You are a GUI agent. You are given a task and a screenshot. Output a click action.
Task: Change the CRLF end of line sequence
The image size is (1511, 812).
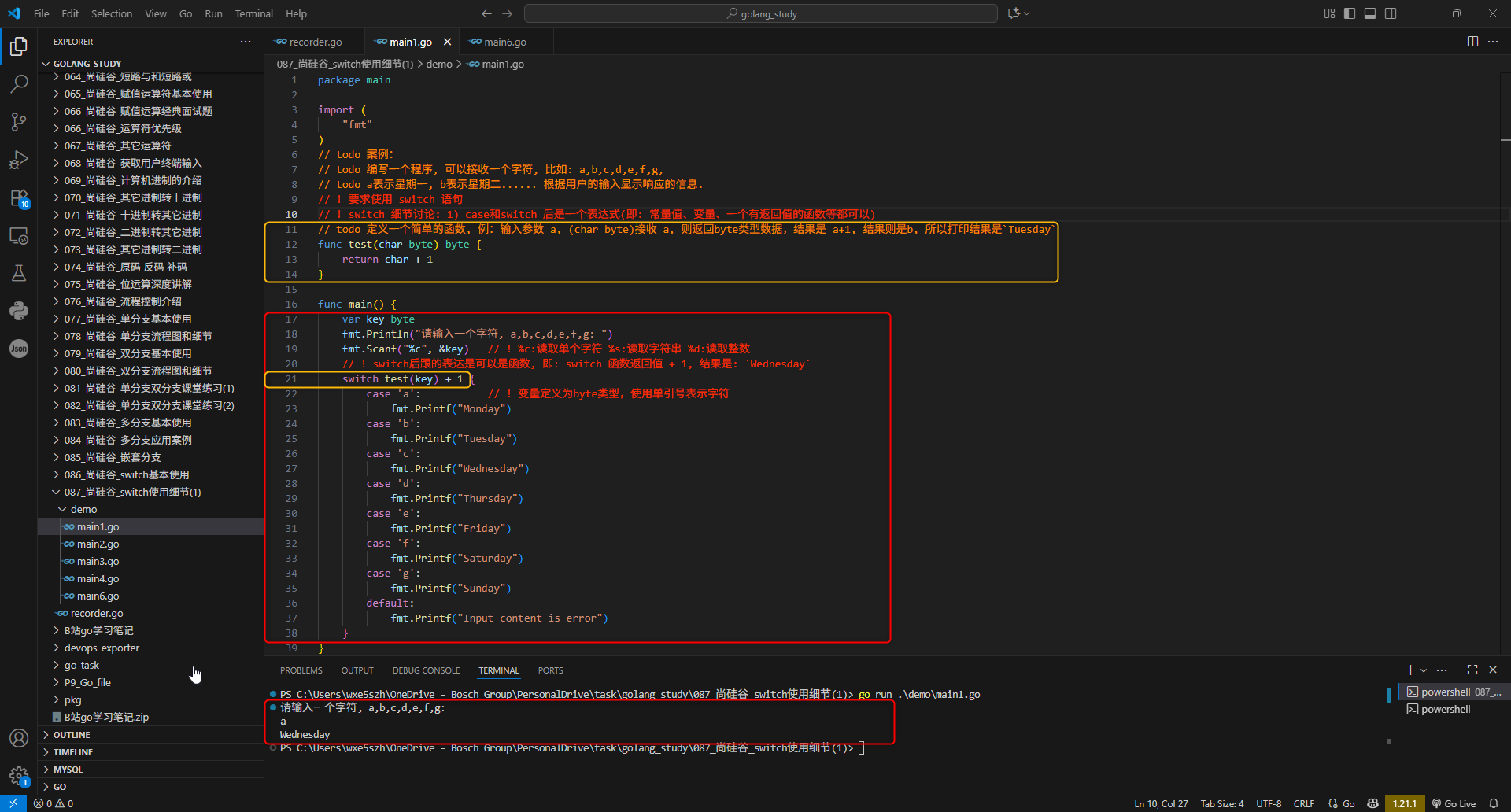1304,804
